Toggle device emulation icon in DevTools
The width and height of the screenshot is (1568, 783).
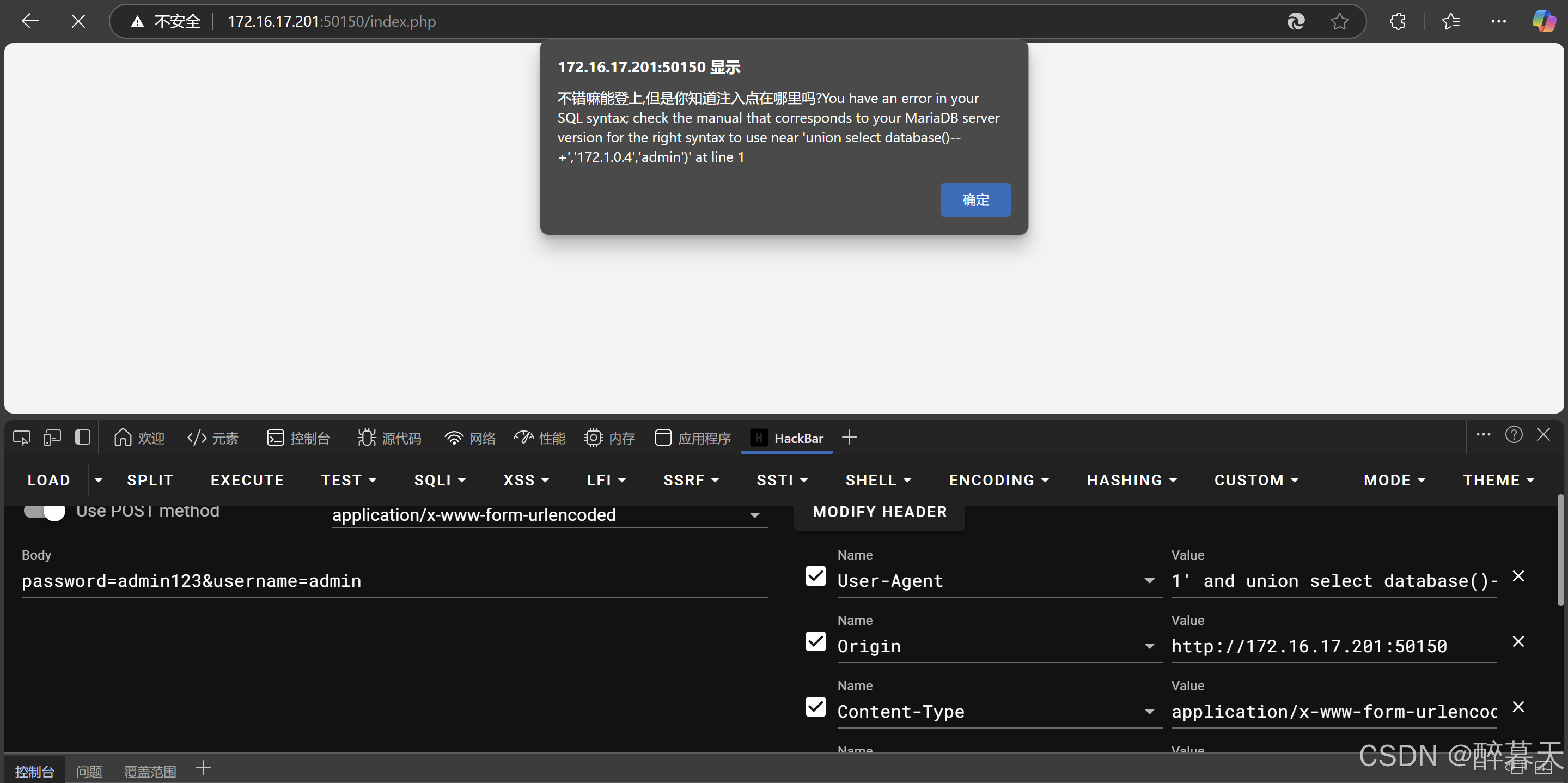pos(52,438)
